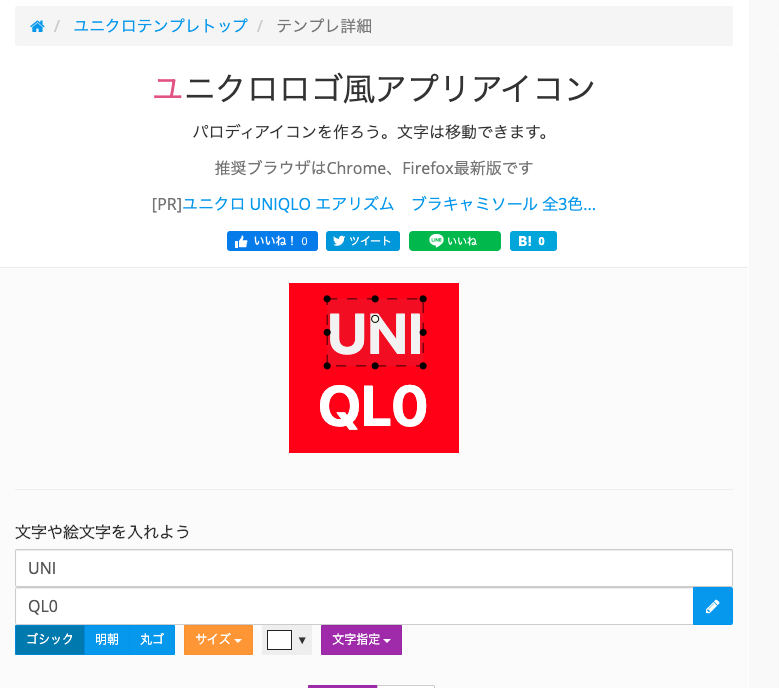Select the 丸ゴ font toggle
Image resolution: width=779 pixels, height=688 pixels.
(x=152, y=640)
